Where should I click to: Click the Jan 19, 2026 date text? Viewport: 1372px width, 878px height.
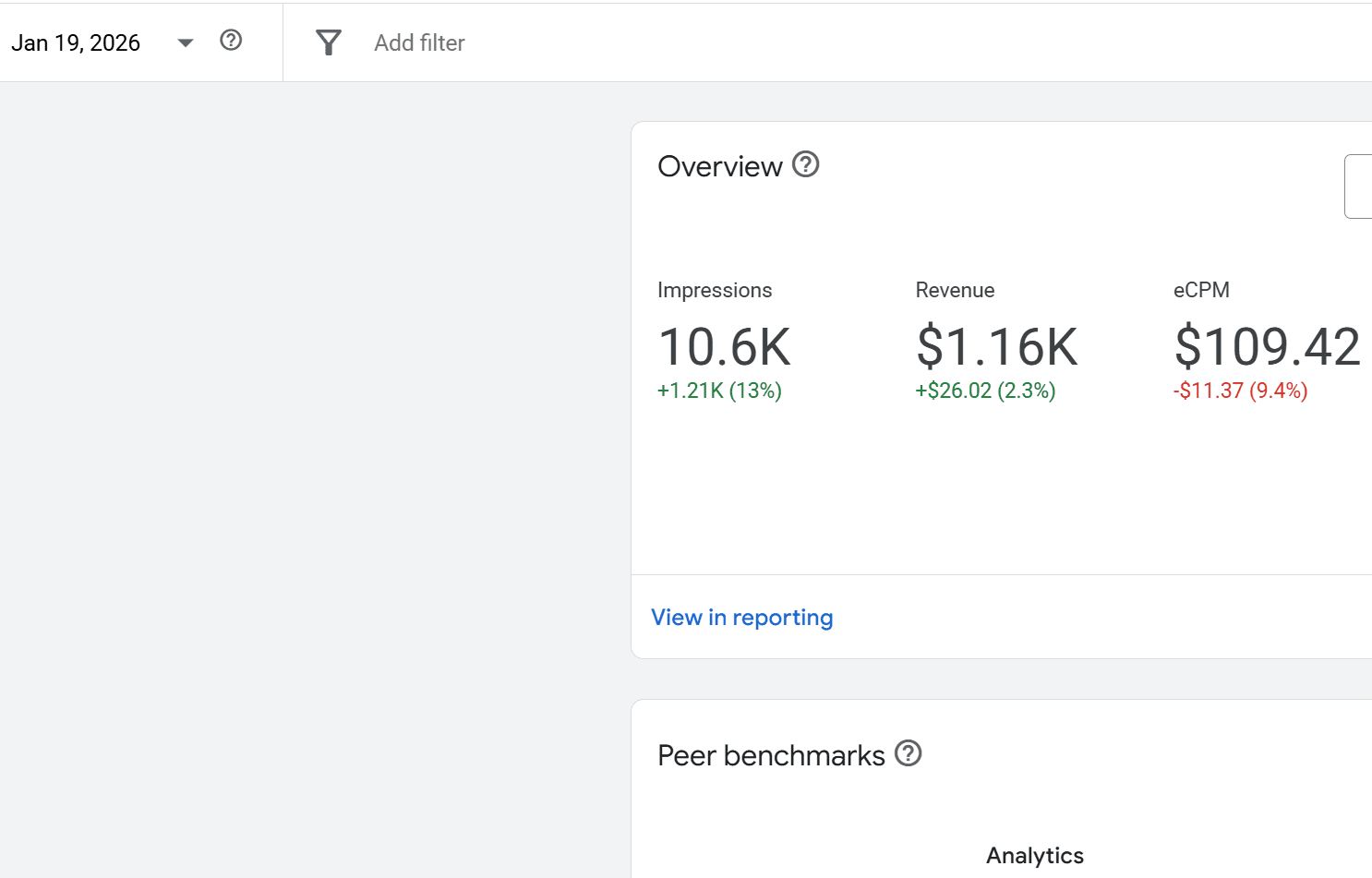pyautogui.click(x=76, y=43)
